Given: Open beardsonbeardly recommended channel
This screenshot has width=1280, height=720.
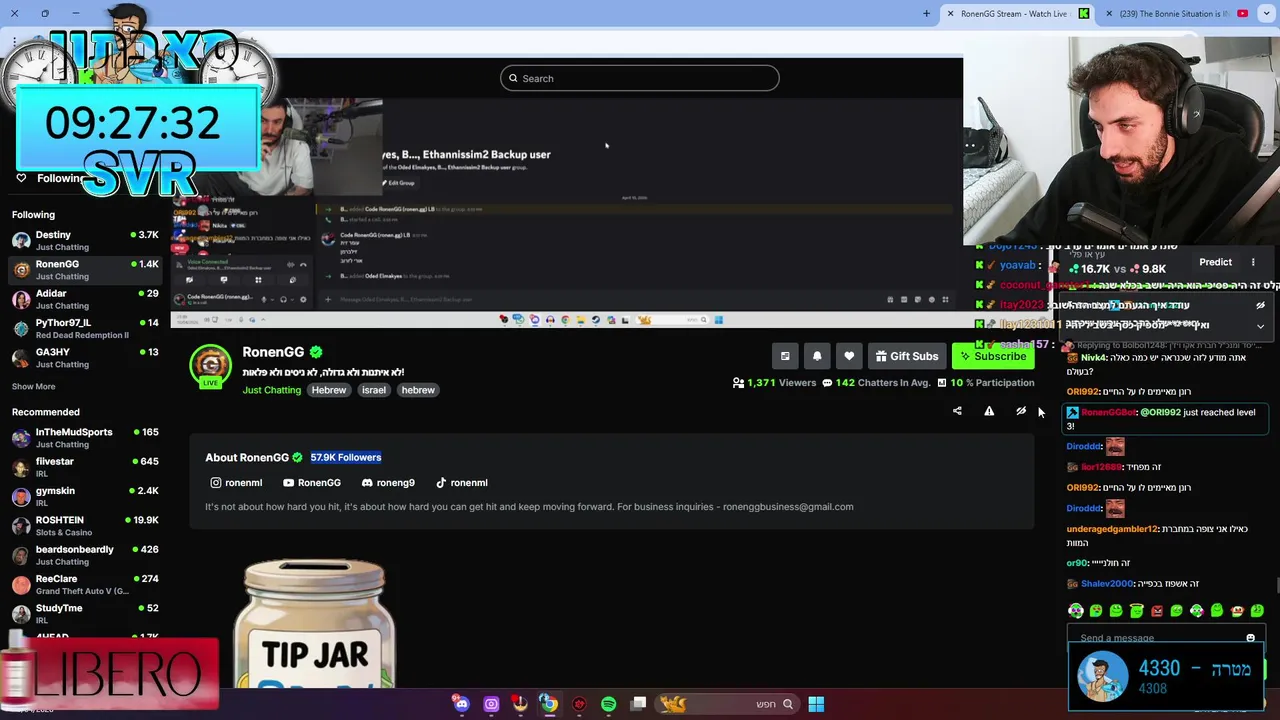Looking at the screenshot, I should point(85,555).
